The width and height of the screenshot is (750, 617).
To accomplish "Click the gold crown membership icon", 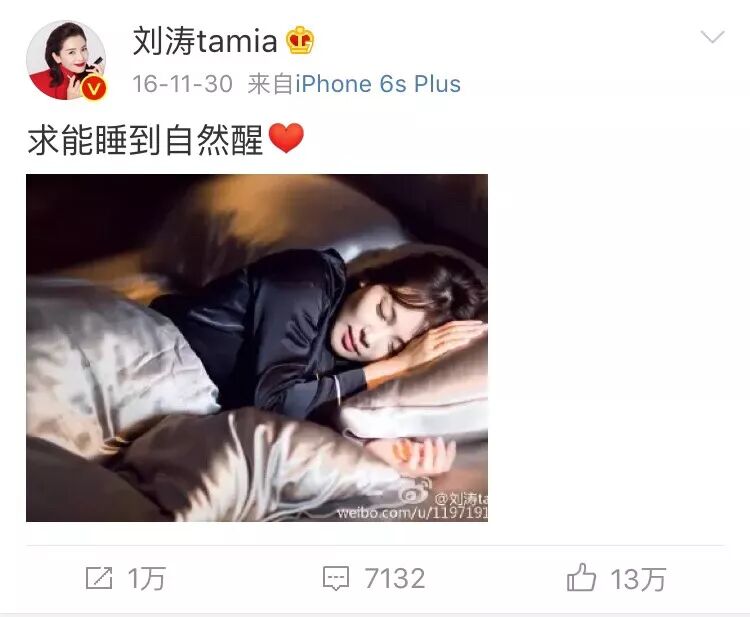I will click(x=300, y=40).
